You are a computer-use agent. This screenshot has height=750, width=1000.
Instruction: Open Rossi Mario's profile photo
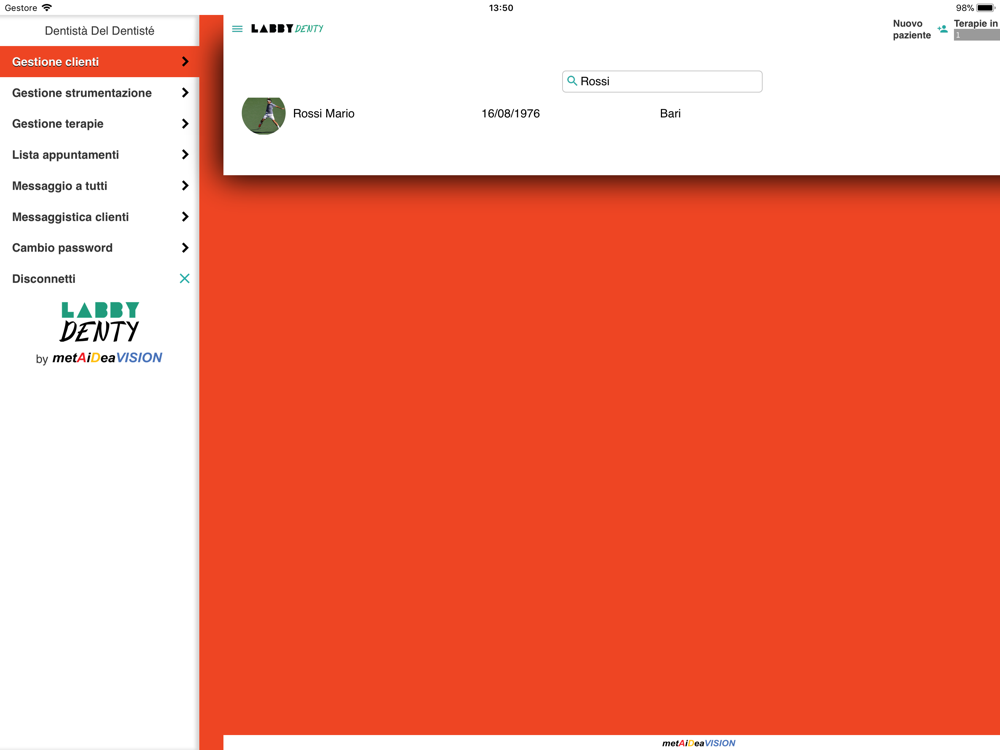tap(263, 114)
